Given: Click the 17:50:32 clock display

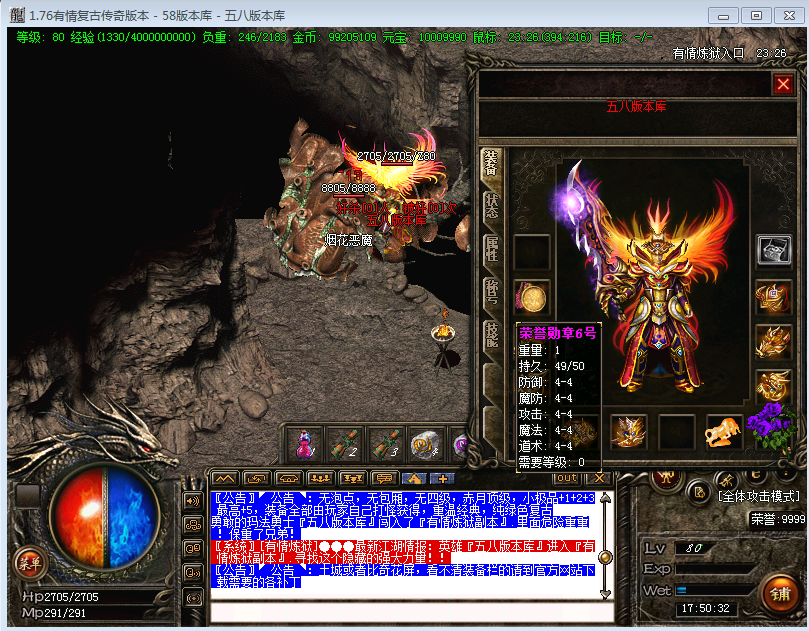Looking at the screenshot, I should pyautogui.click(x=706, y=608).
